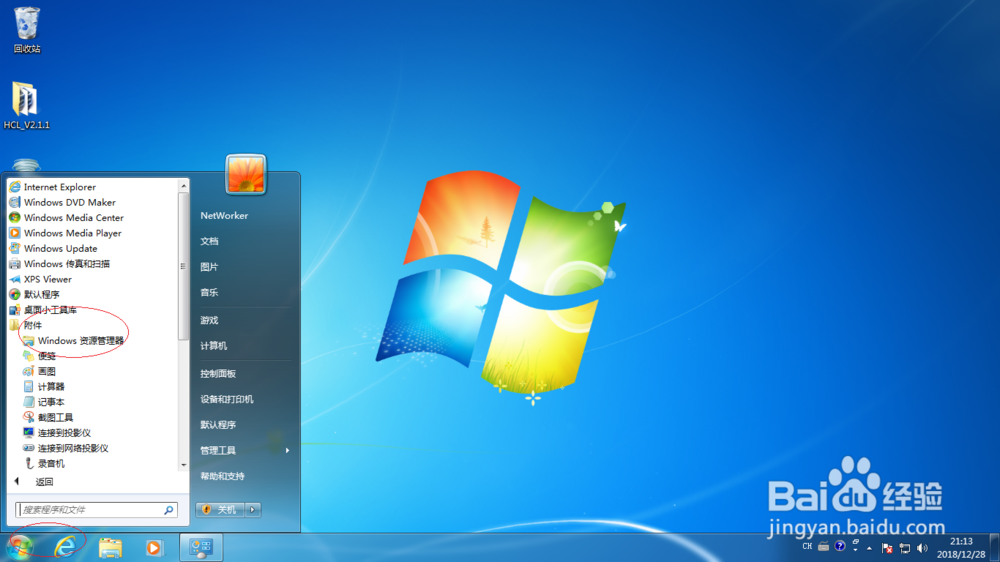Show hidden tray icons arrow

[x=869, y=548]
